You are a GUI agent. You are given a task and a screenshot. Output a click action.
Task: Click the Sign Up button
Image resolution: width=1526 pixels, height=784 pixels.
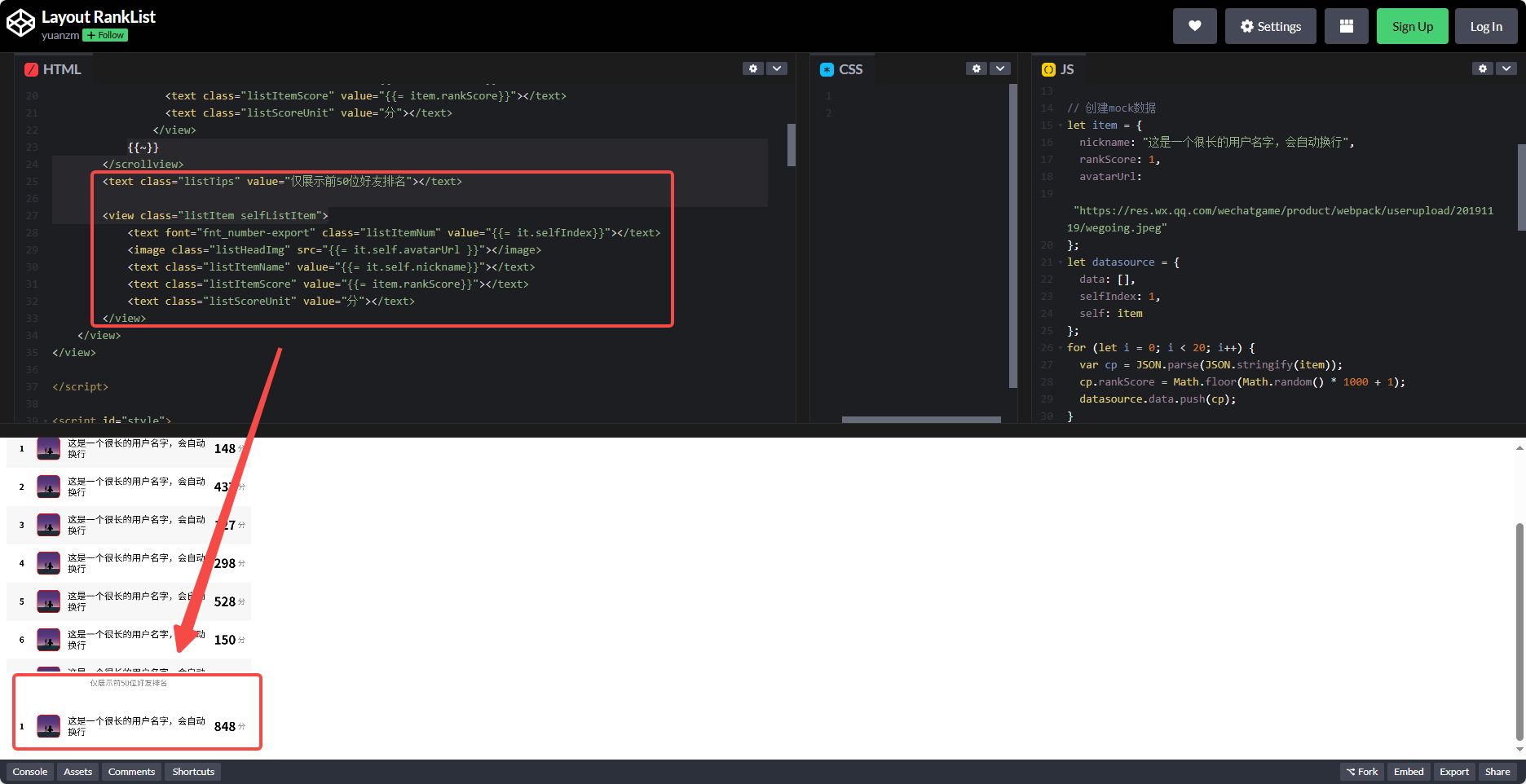[1412, 26]
